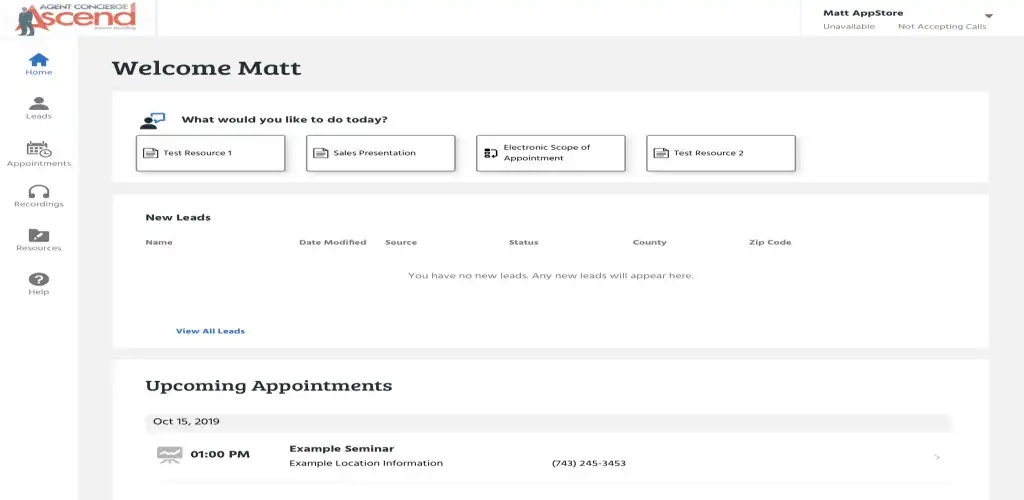Expand the Matt AppStore account dropdown
Screen dimensions: 1024x500
coord(988,16)
